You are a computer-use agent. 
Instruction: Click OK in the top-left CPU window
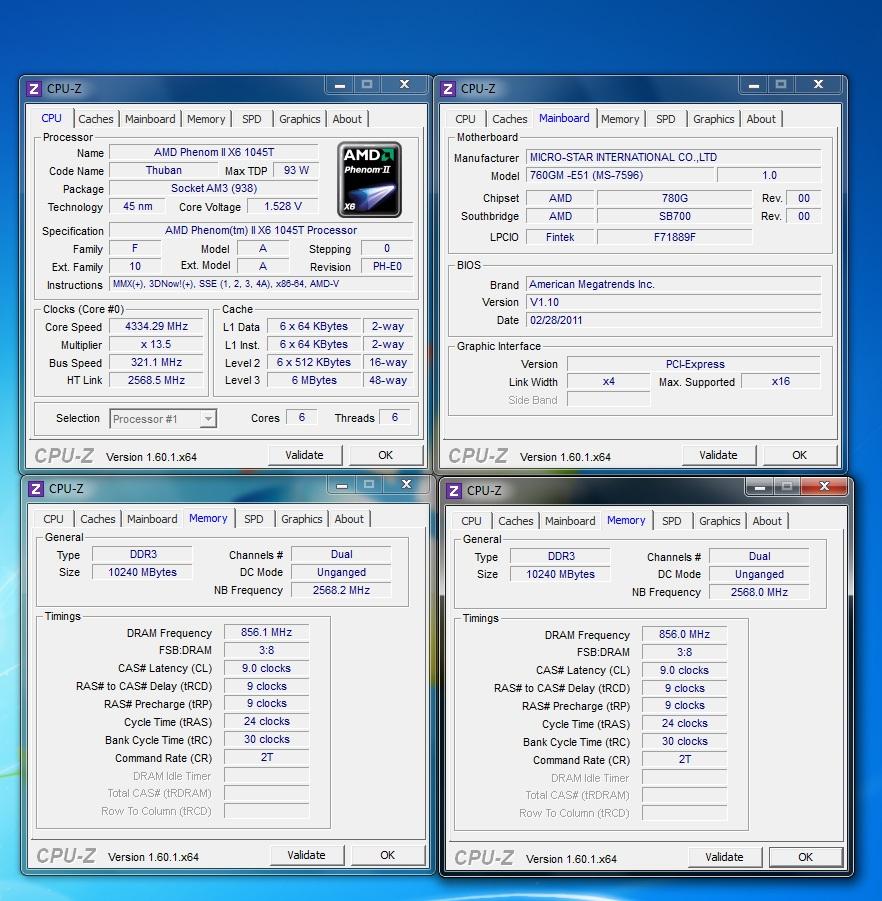click(x=386, y=455)
